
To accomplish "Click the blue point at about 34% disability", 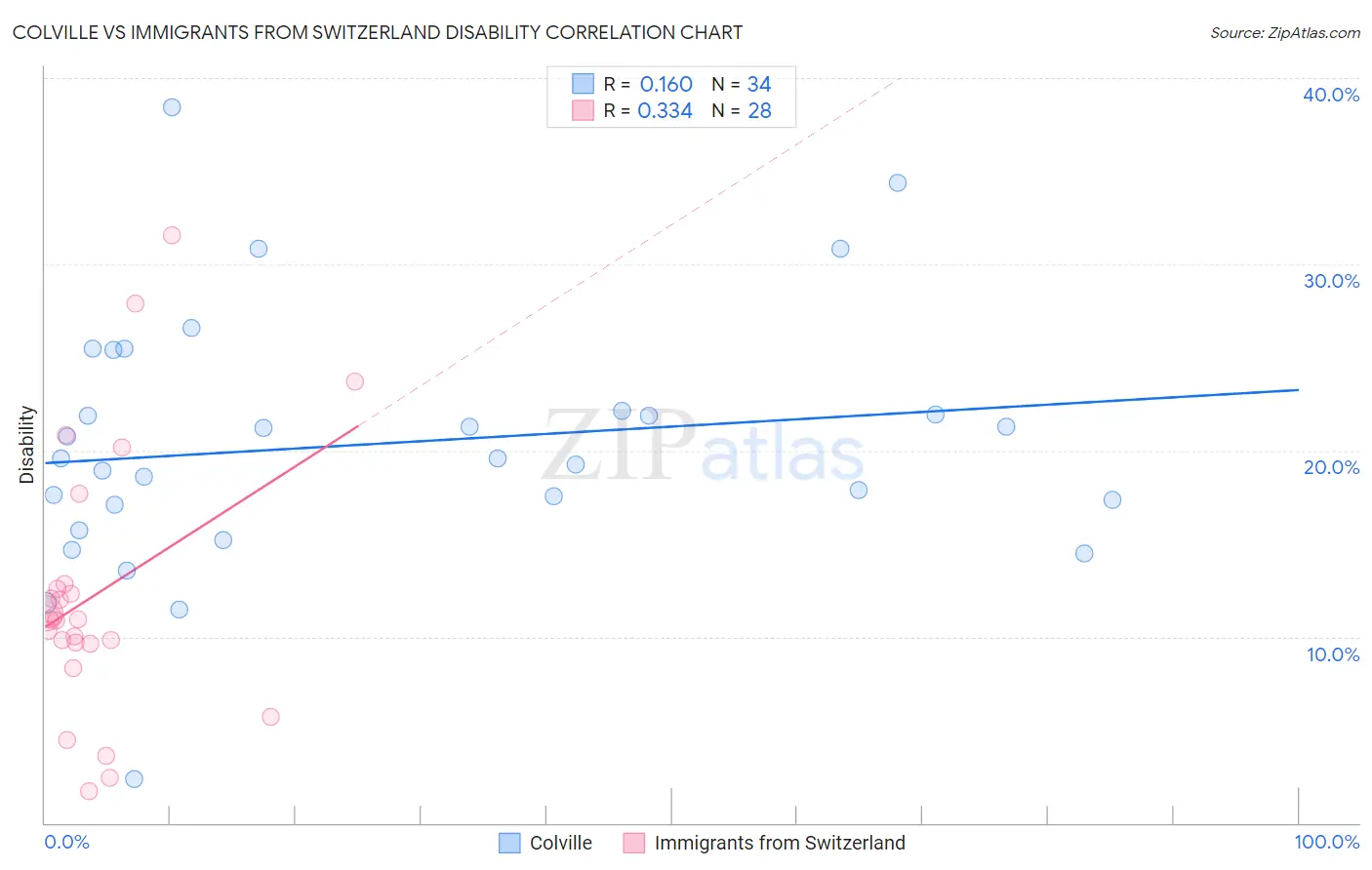I will coord(898,182).
